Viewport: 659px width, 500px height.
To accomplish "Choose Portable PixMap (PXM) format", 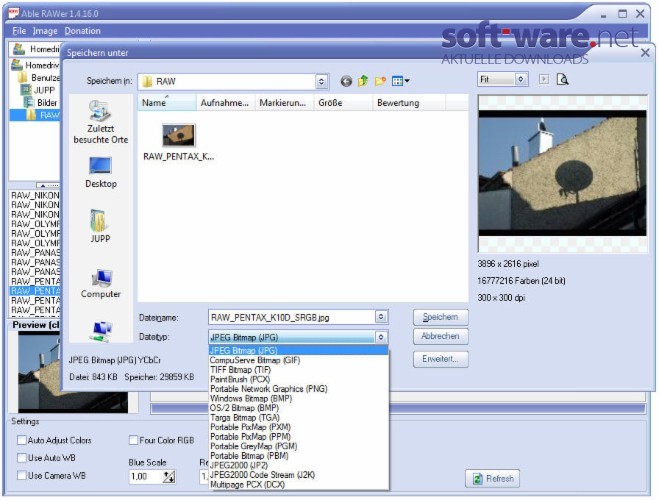I will point(298,427).
